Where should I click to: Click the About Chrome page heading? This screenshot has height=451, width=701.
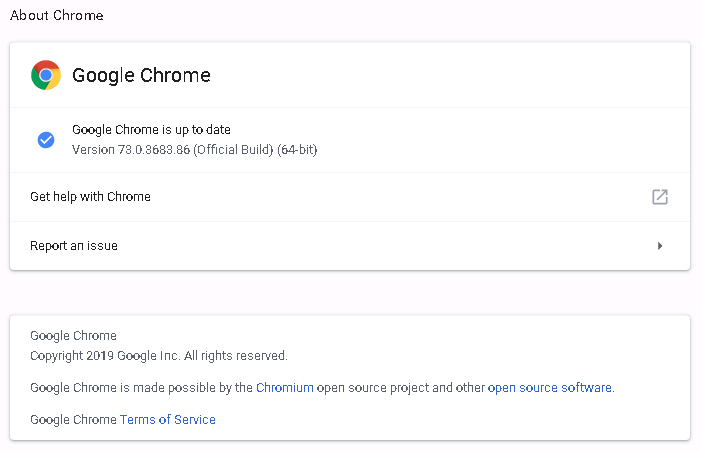pos(57,16)
